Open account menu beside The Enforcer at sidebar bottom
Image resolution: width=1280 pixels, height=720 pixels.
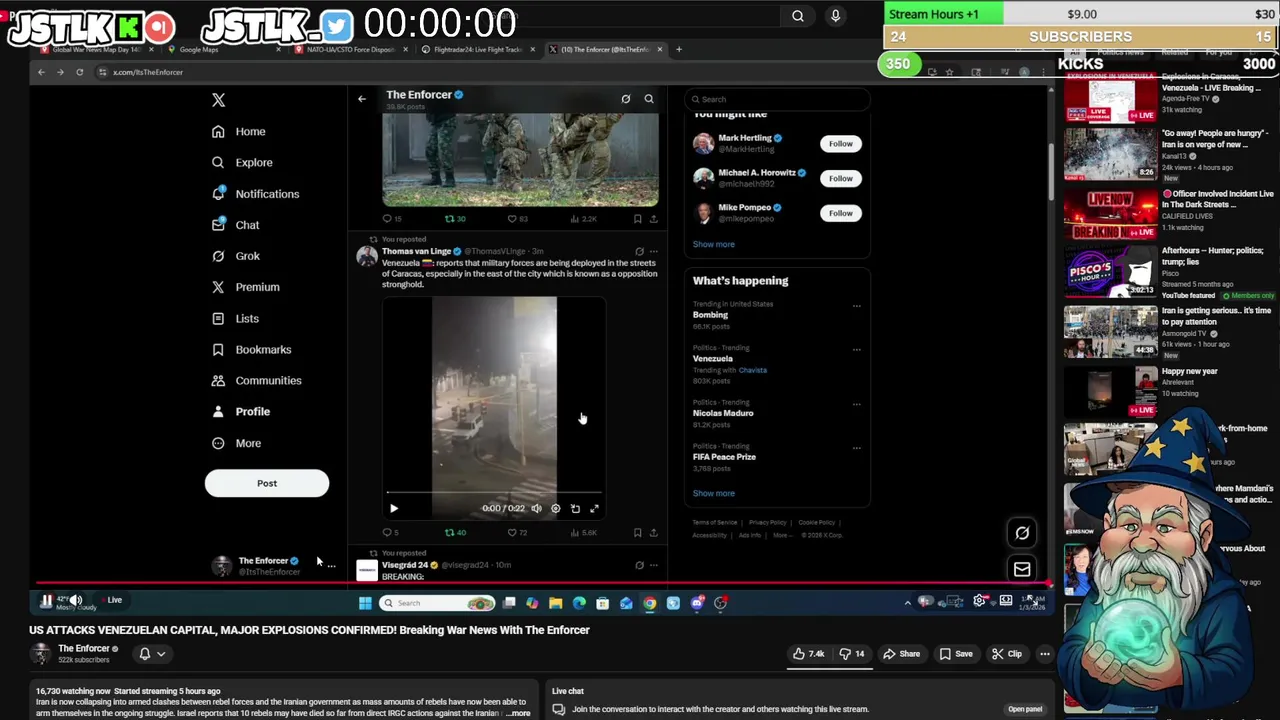[x=331, y=565]
